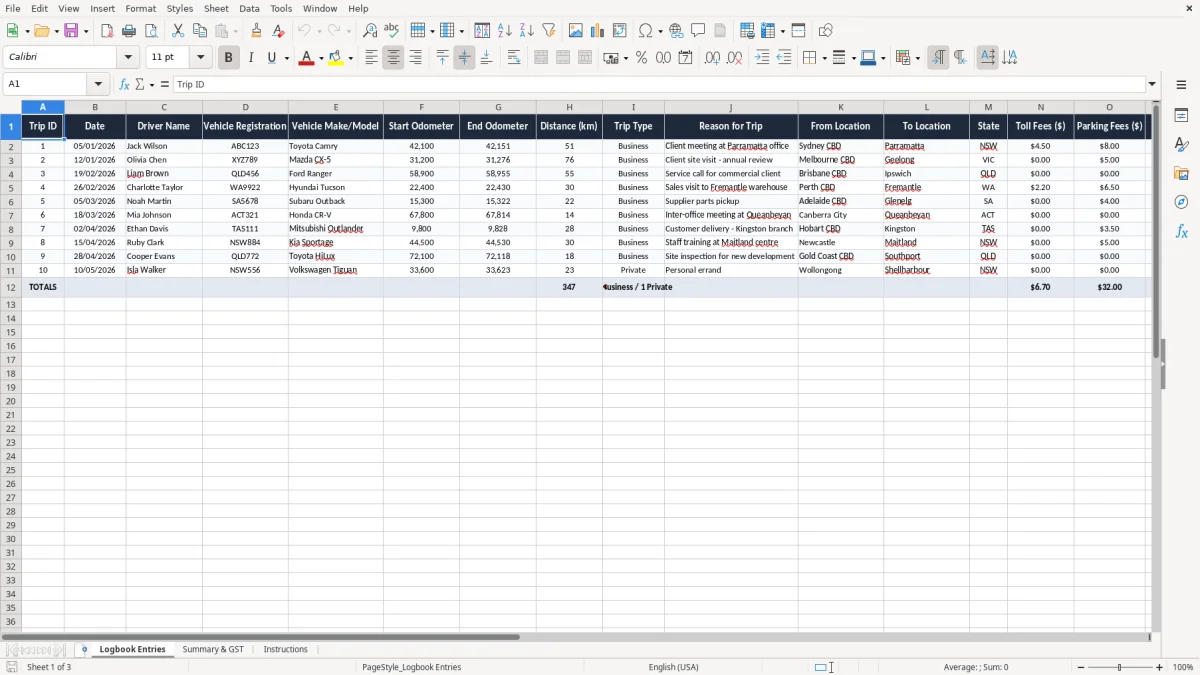The image size is (1200, 675).
Task: Open the Format menu
Action: pyautogui.click(x=141, y=8)
